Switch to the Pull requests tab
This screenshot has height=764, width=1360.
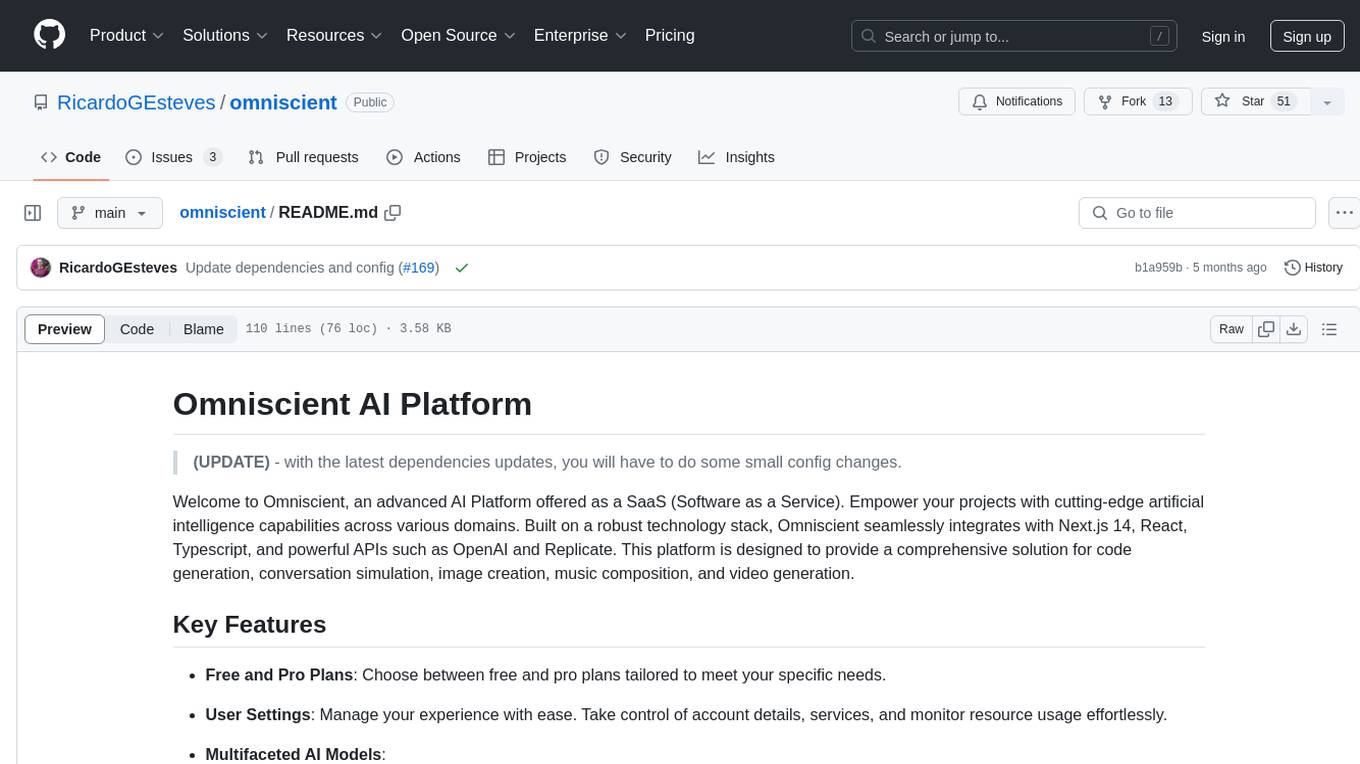(x=303, y=157)
